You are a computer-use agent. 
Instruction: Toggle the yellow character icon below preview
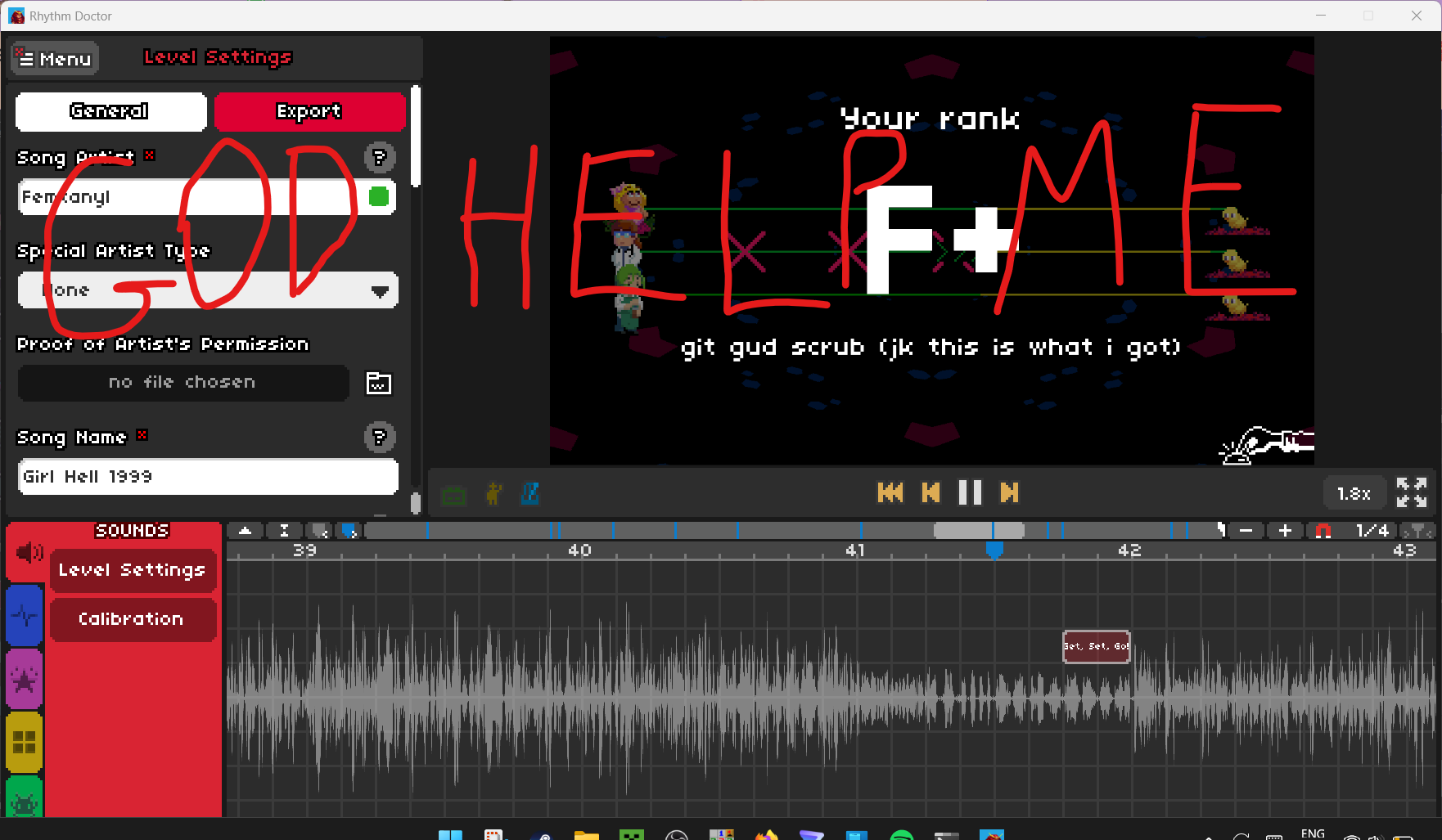point(493,494)
